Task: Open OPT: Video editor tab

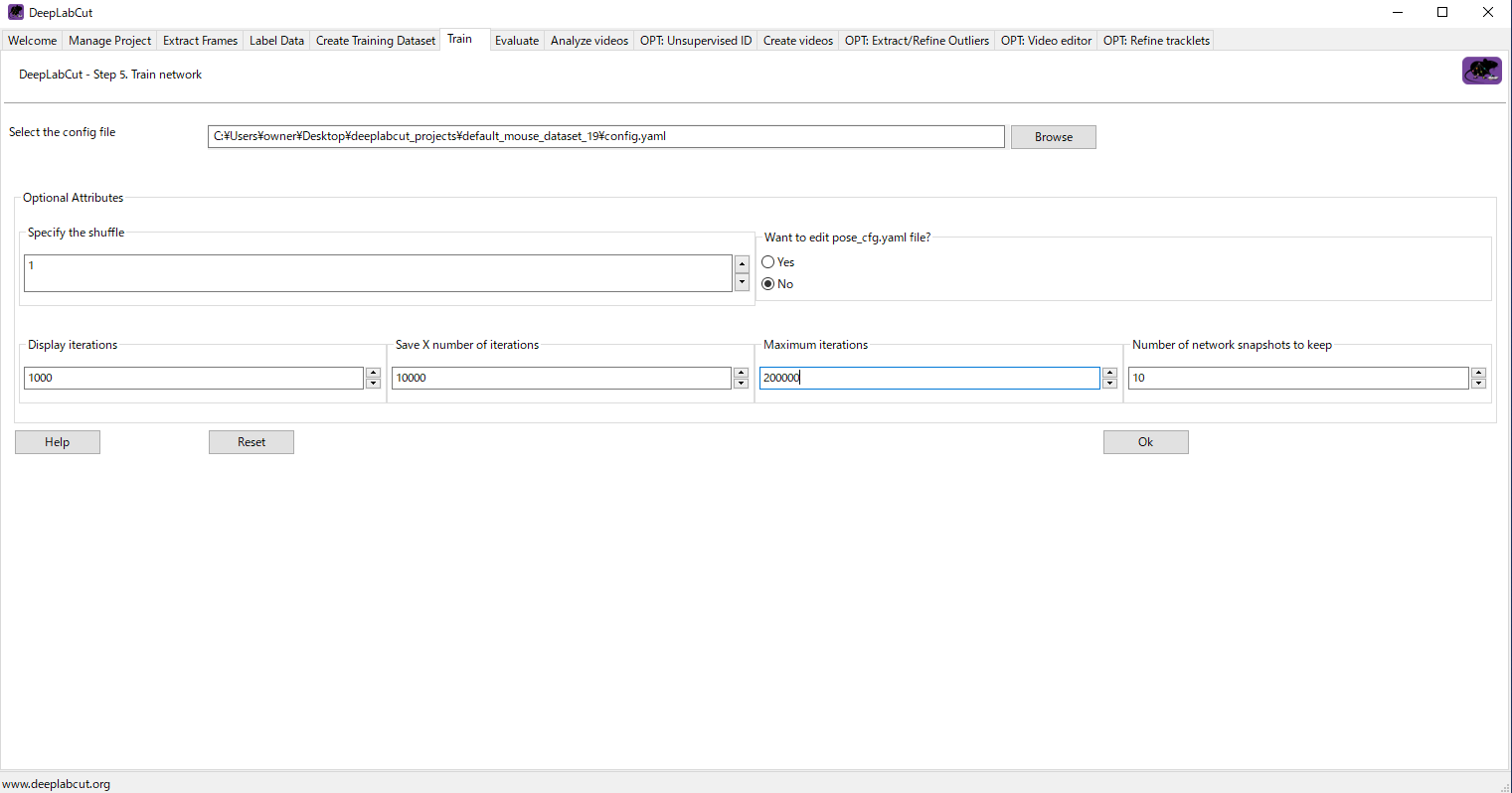Action: (x=1046, y=41)
